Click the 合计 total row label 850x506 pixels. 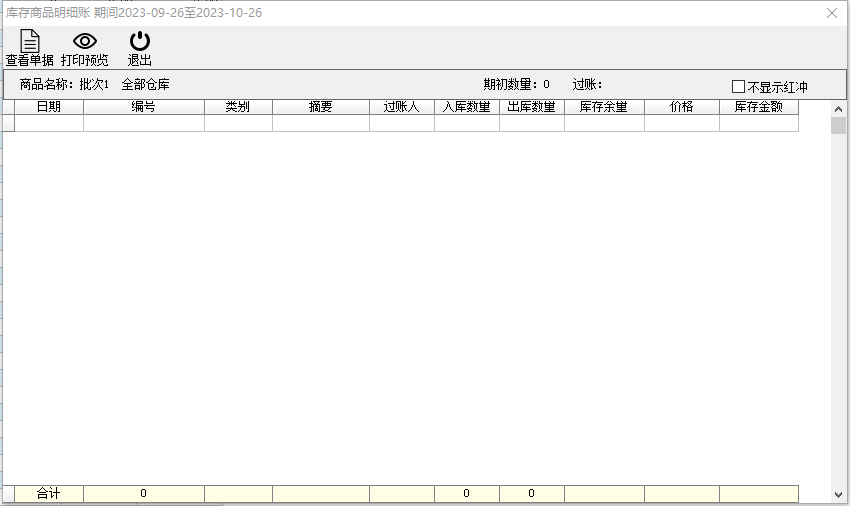click(x=49, y=494)
